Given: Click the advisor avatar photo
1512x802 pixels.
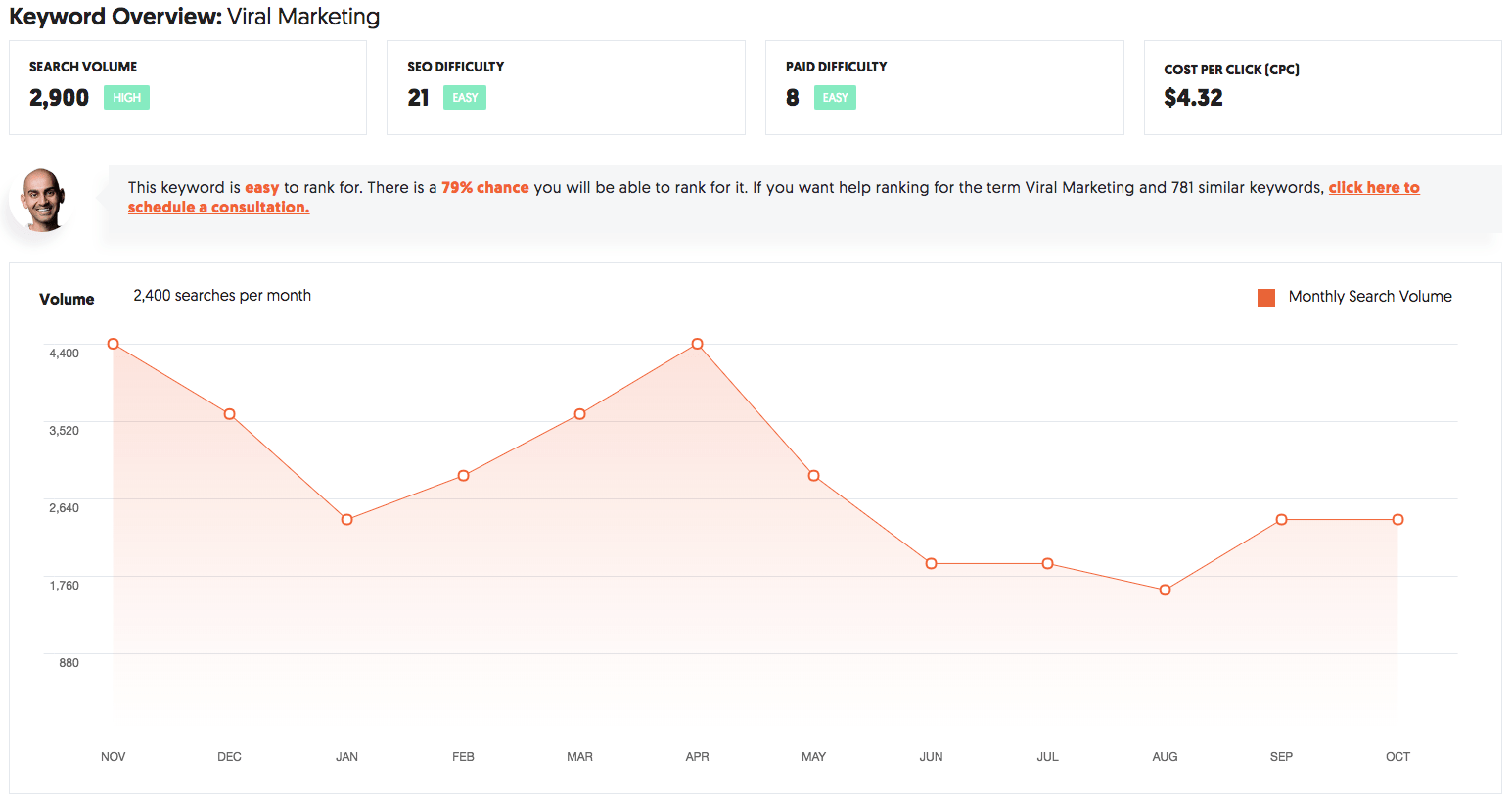Looking at the screenshot, I should 41,200.
